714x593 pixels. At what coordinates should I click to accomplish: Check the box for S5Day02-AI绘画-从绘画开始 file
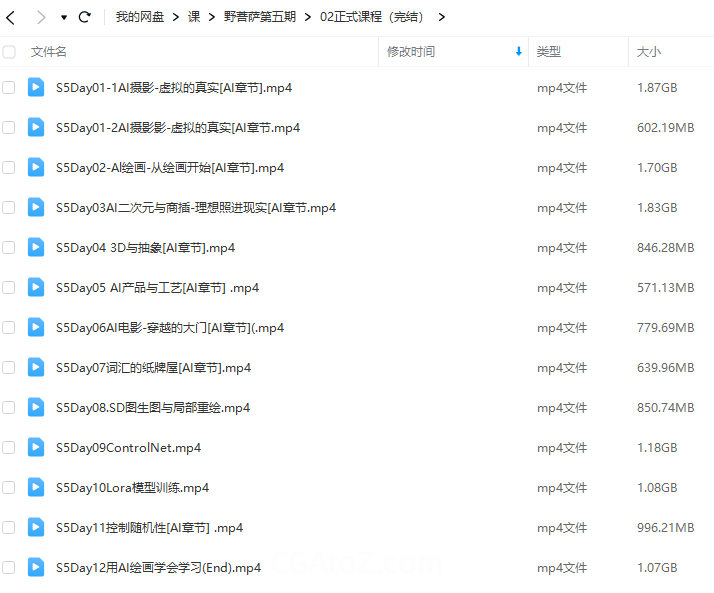coord(9,167)
